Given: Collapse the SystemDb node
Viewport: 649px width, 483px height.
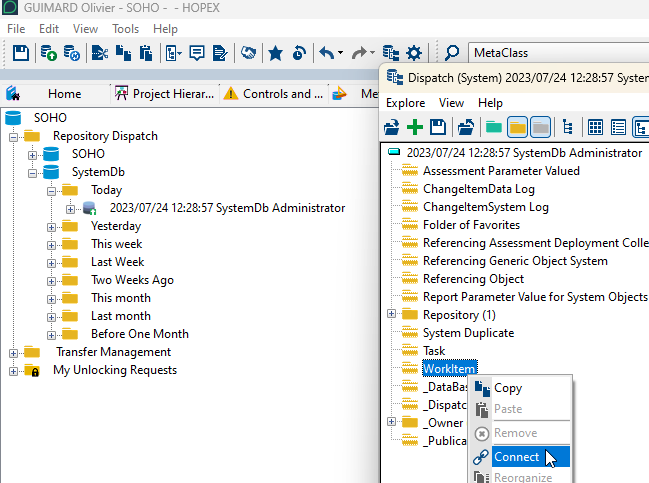Looking at the screenshot, I should (x=32, y=173).
